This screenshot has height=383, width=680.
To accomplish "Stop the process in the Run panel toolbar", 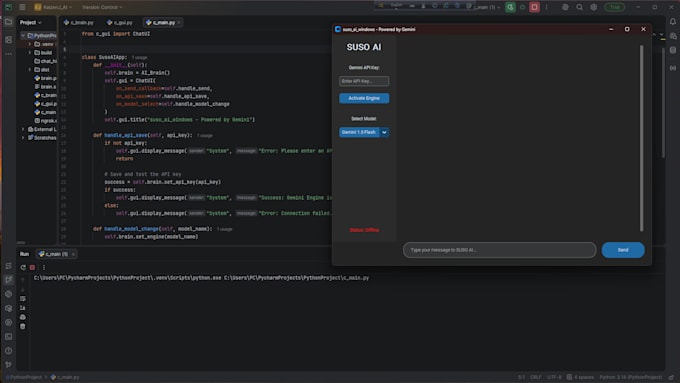I will (33, 267).
